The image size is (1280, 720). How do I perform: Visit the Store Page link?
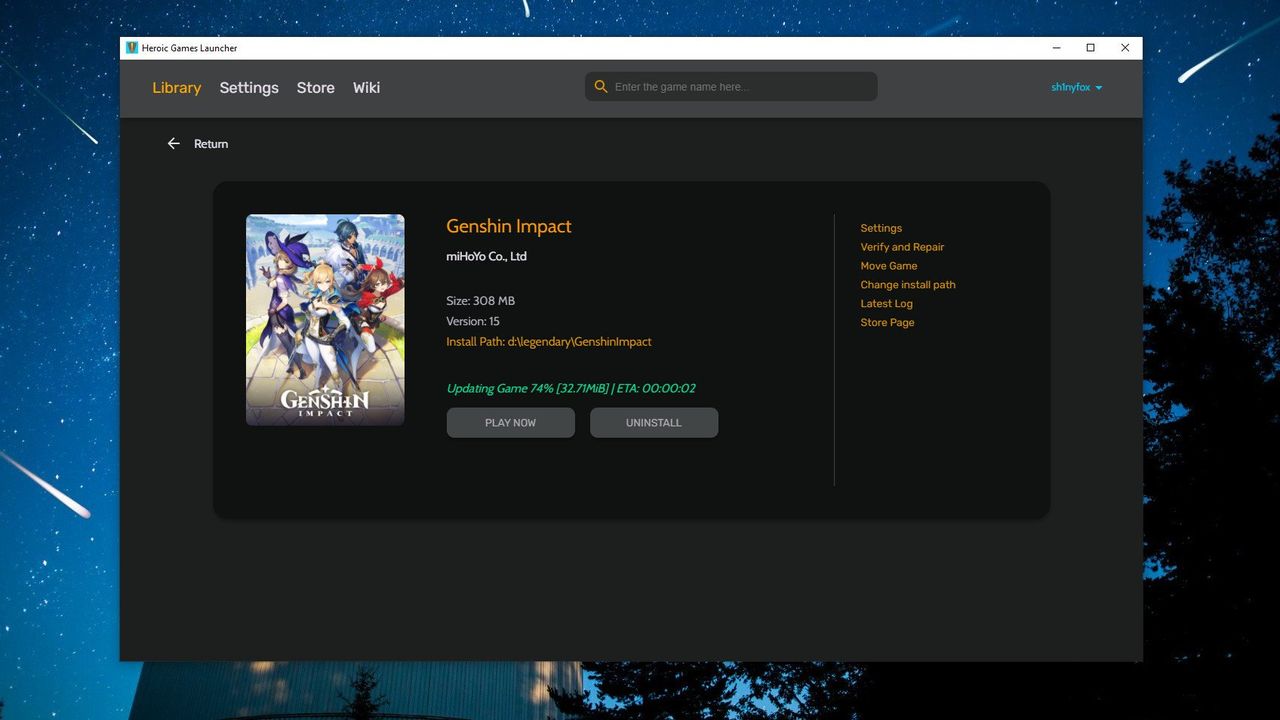click(888, 323)
